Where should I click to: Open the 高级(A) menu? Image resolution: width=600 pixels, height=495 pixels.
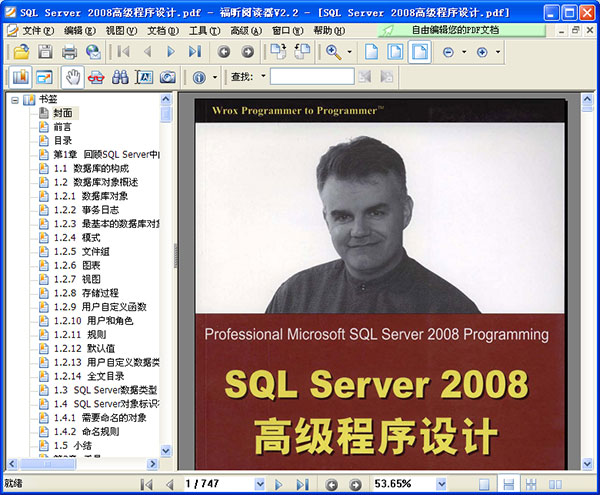(246, 31)
